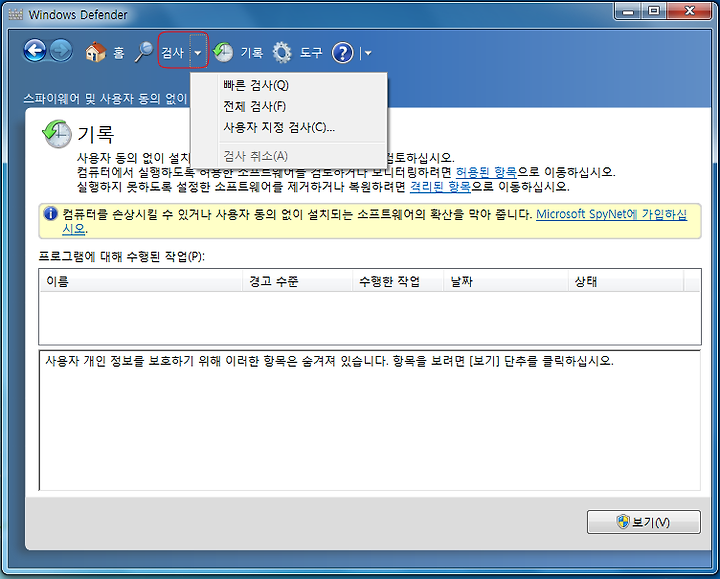Sort by the 수행한 작업 column header
The image size is (720, 579).
tap(398, 281)
